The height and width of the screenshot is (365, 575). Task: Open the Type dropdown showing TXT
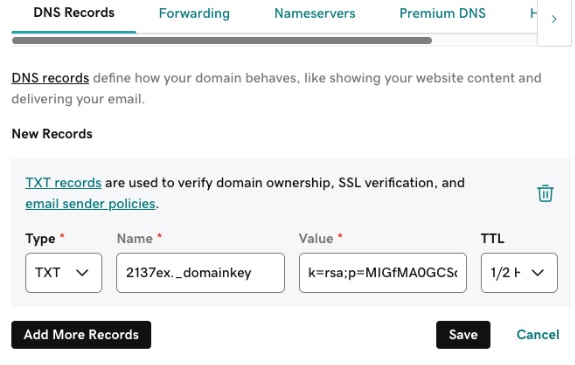(63, 273)
